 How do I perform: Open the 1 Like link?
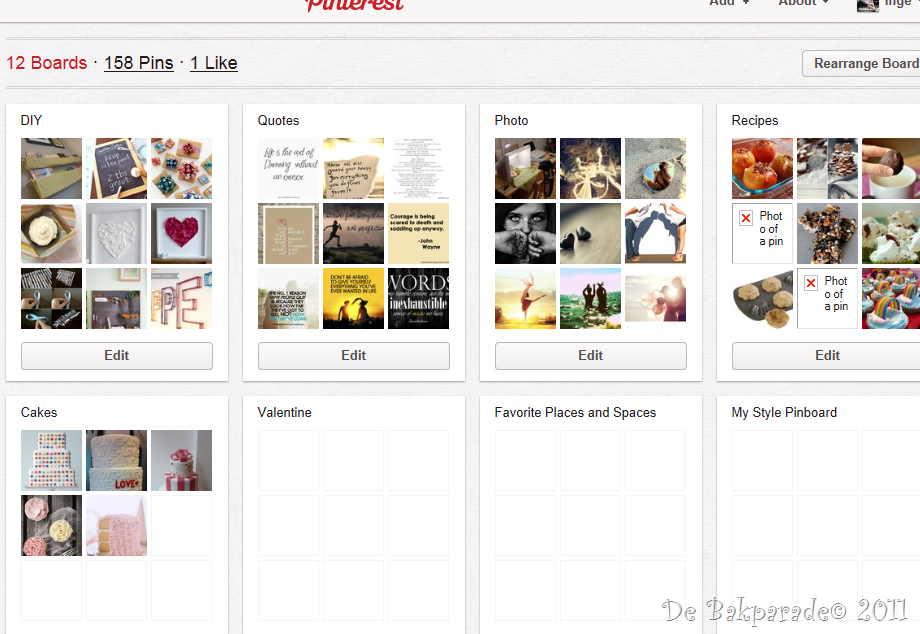click(214, 63)
